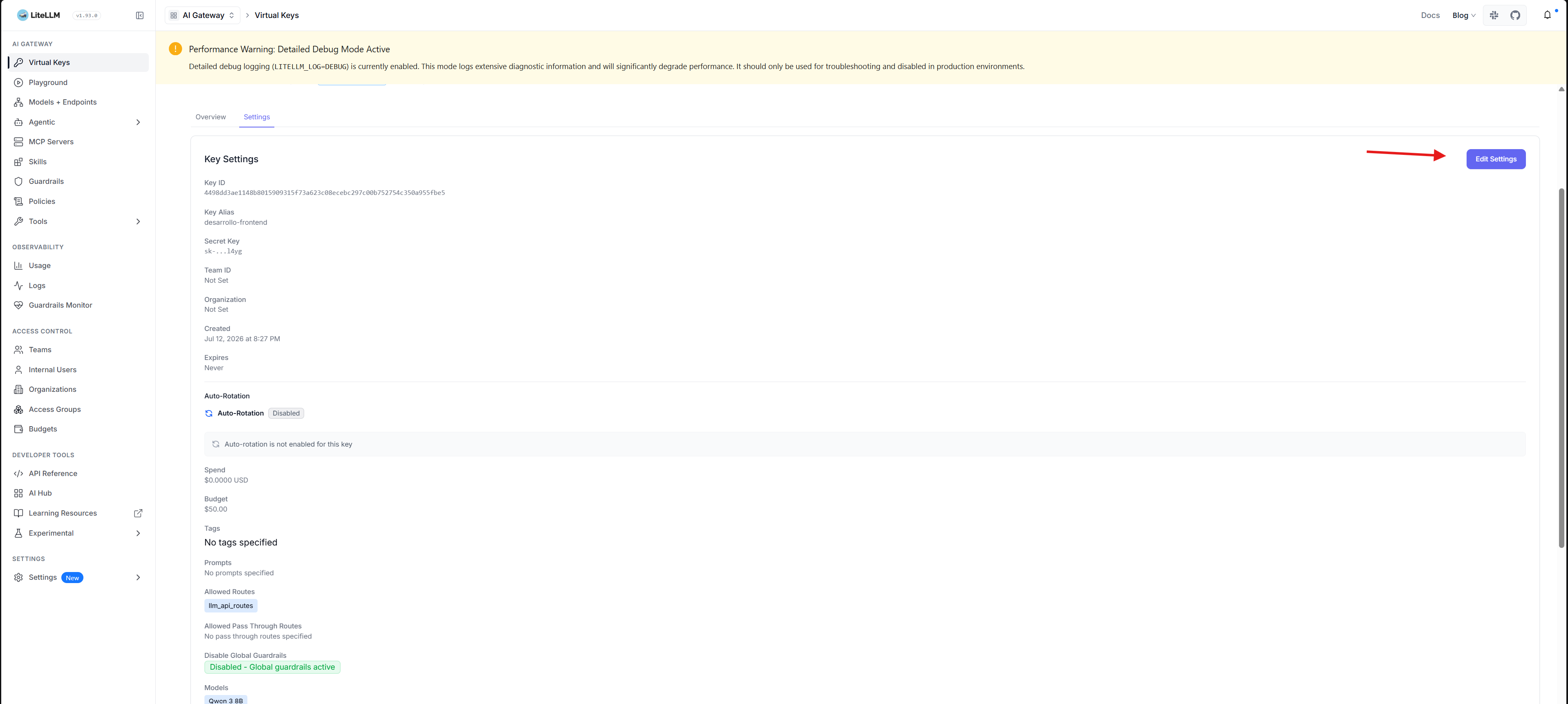This screenshot has width=1568, height=704.
Task: Click the API Reference code icon
Action: click(18, 474)
